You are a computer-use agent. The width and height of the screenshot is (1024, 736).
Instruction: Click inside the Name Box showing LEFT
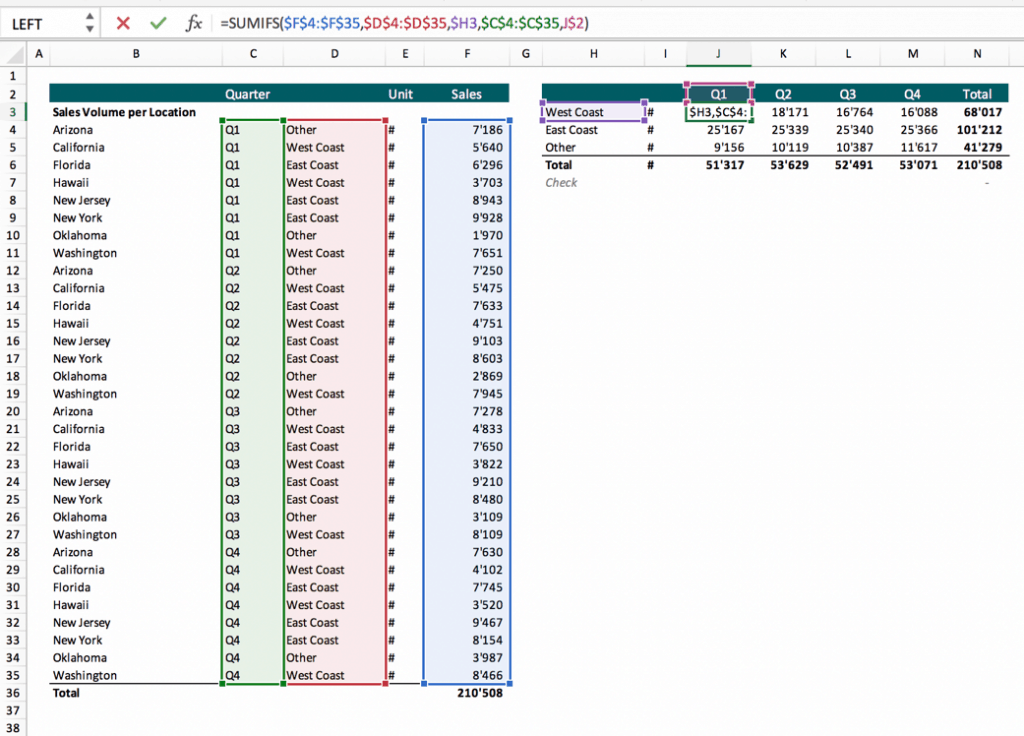pos(42,24)
